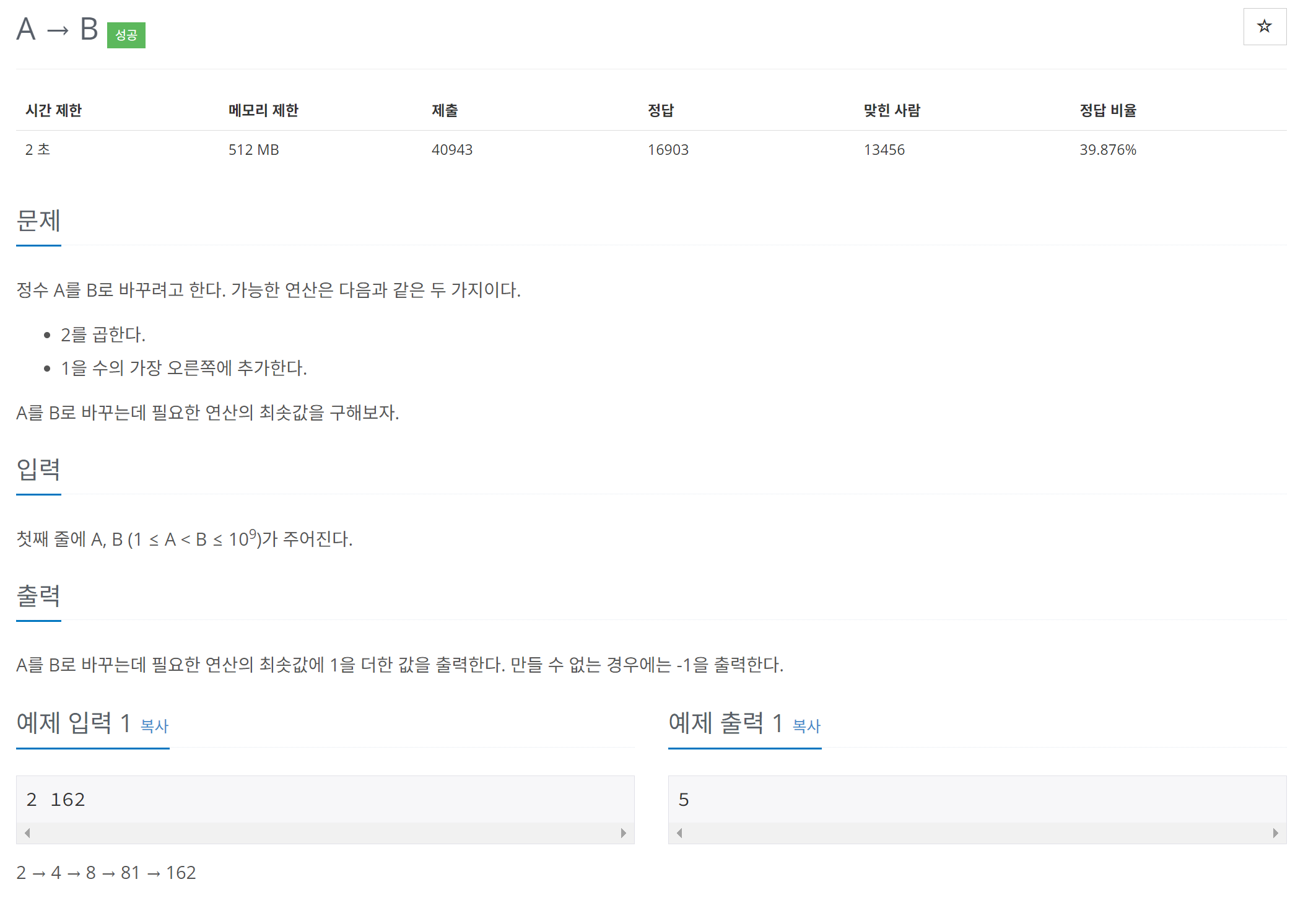The height and width of the screenshot is (900, 1316).
Task: Click the A → B problem title
Action: 57,29
